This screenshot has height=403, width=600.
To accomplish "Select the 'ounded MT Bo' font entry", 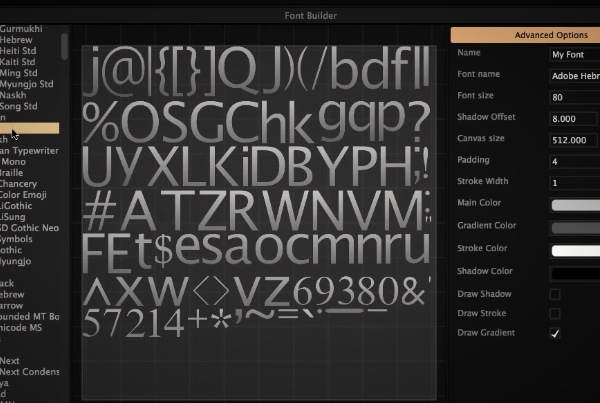I will [x=29, y=317].
